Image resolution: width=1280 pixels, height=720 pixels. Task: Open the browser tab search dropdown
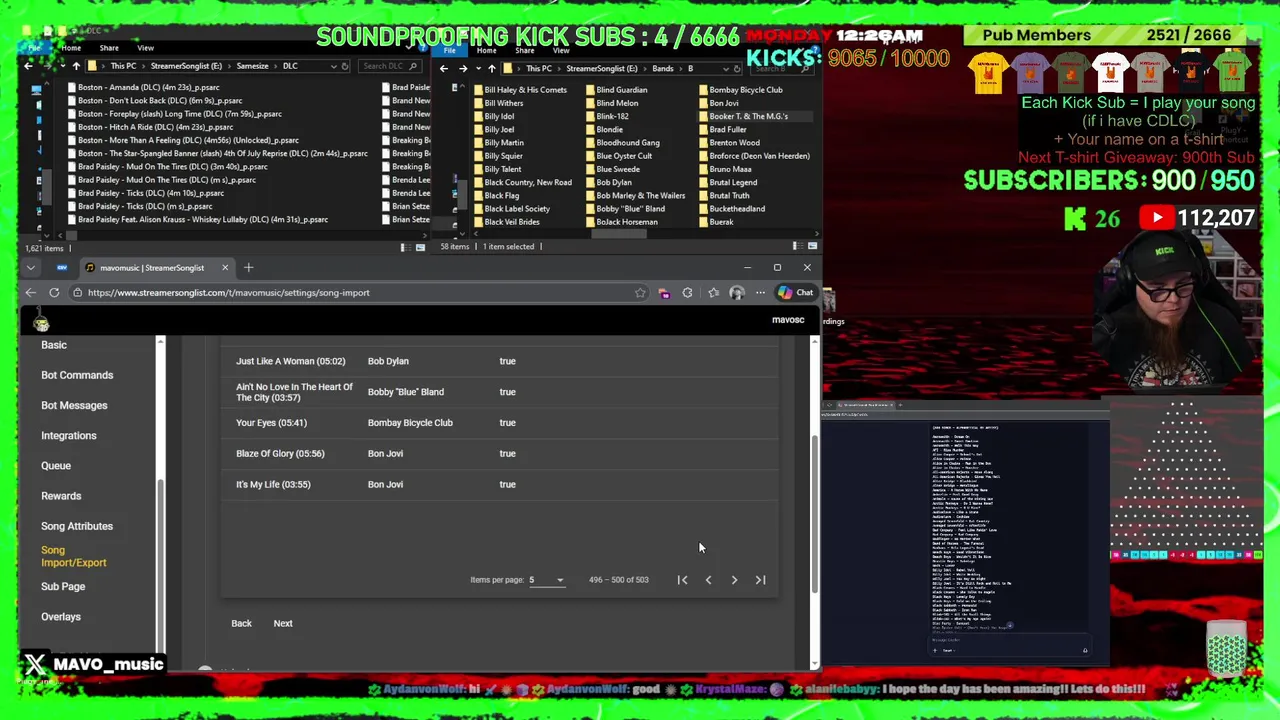coord(31,267)
